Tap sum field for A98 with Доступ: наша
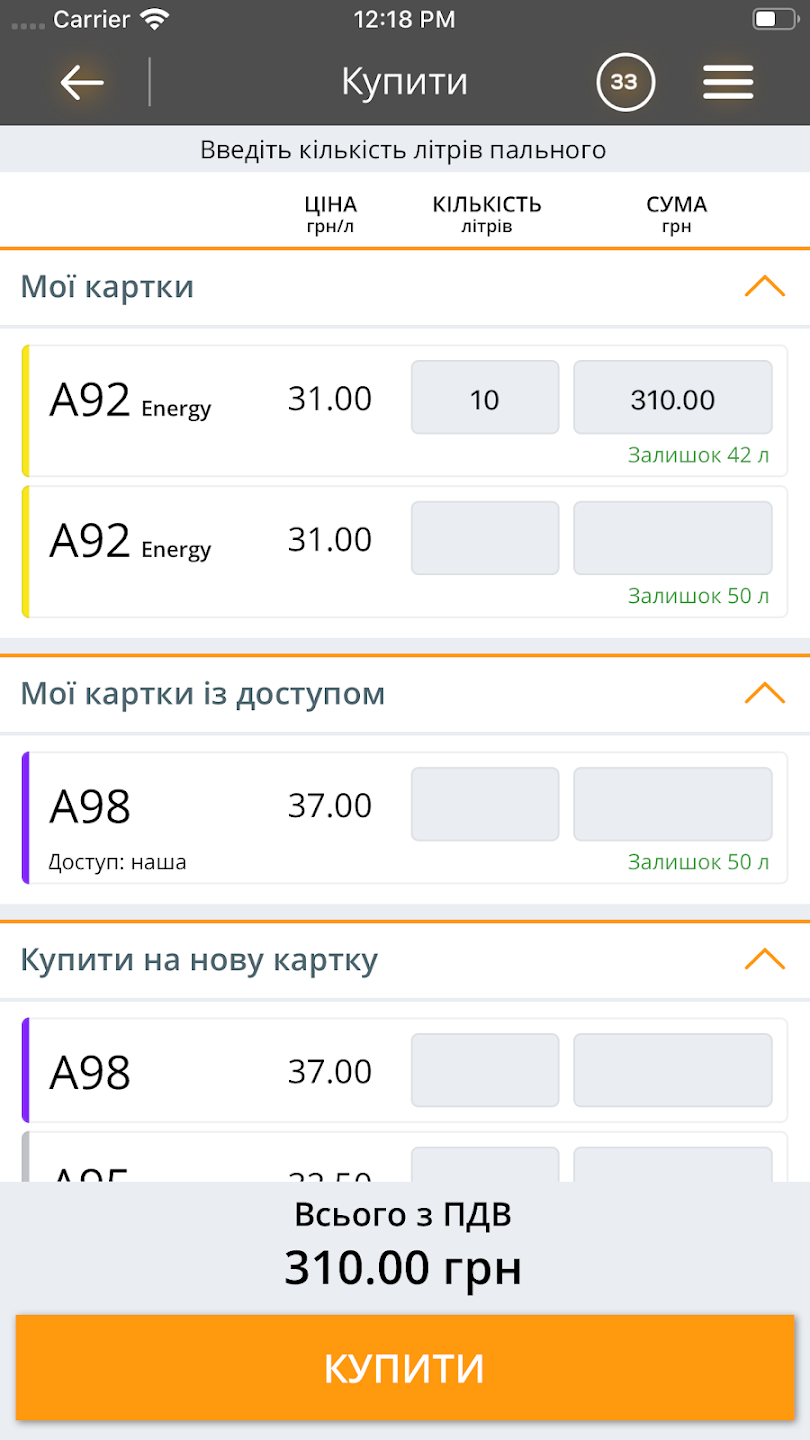Image resolution: width=810 pixels, height=1440 pixels. pyautogui.click(x=672, y=805)
